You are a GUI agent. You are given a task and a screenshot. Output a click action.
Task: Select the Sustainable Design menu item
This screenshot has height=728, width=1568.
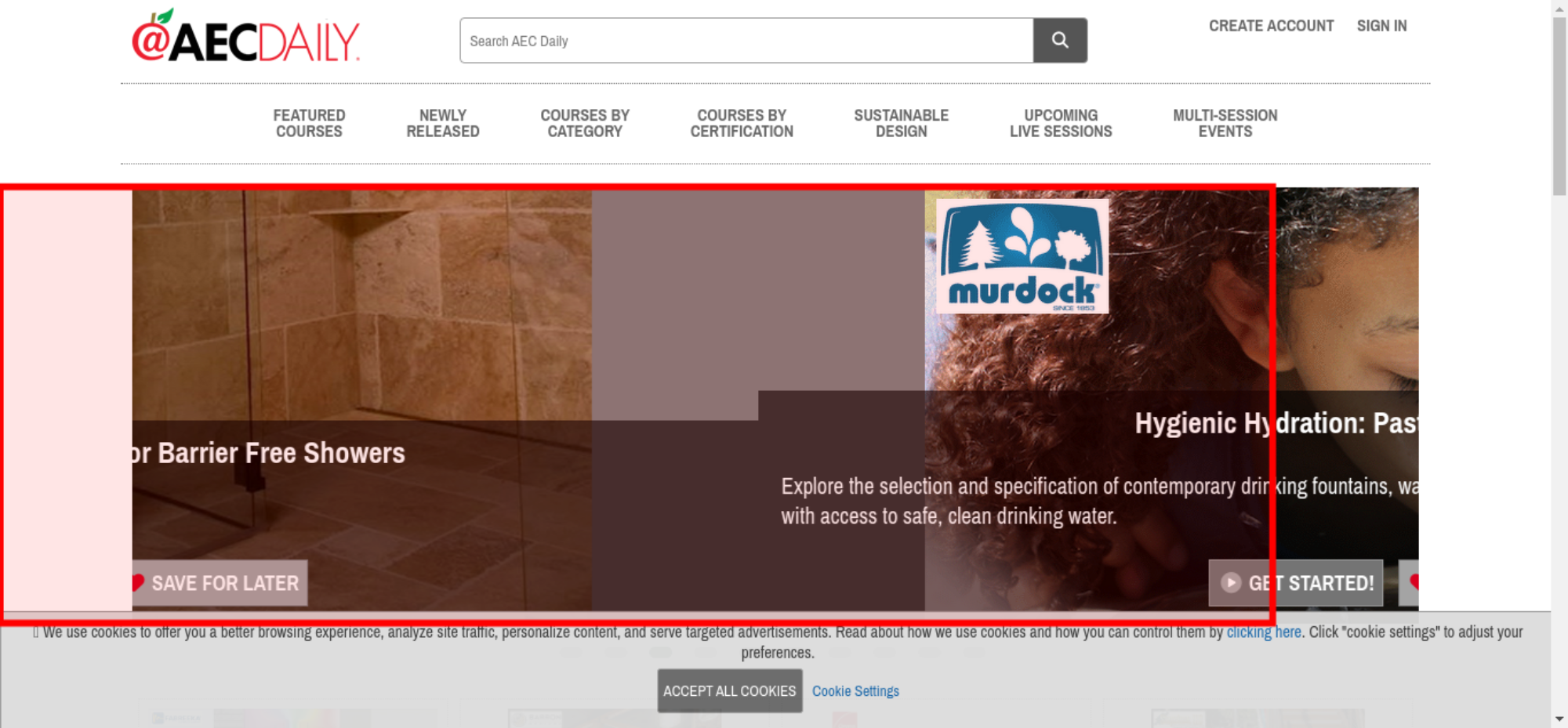click(901, 124)
